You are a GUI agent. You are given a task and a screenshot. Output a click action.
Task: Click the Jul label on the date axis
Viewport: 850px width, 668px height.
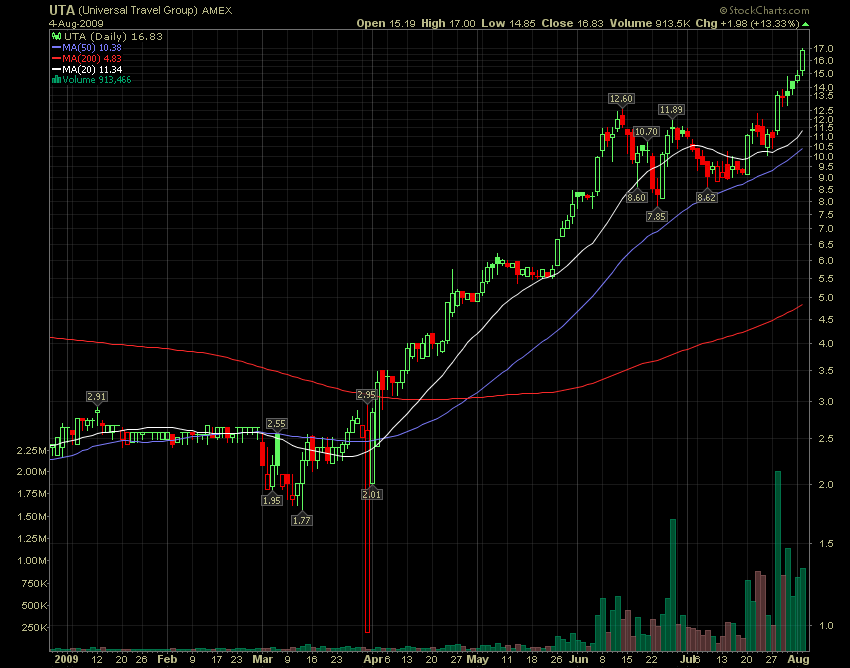click(x=688, y=659)
